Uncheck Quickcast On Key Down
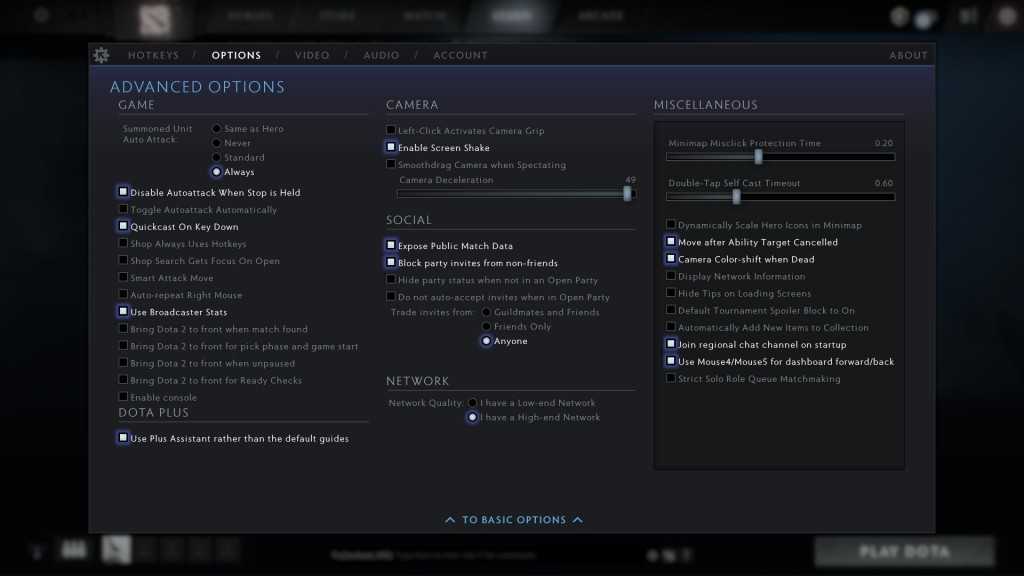 click(123, 227)
